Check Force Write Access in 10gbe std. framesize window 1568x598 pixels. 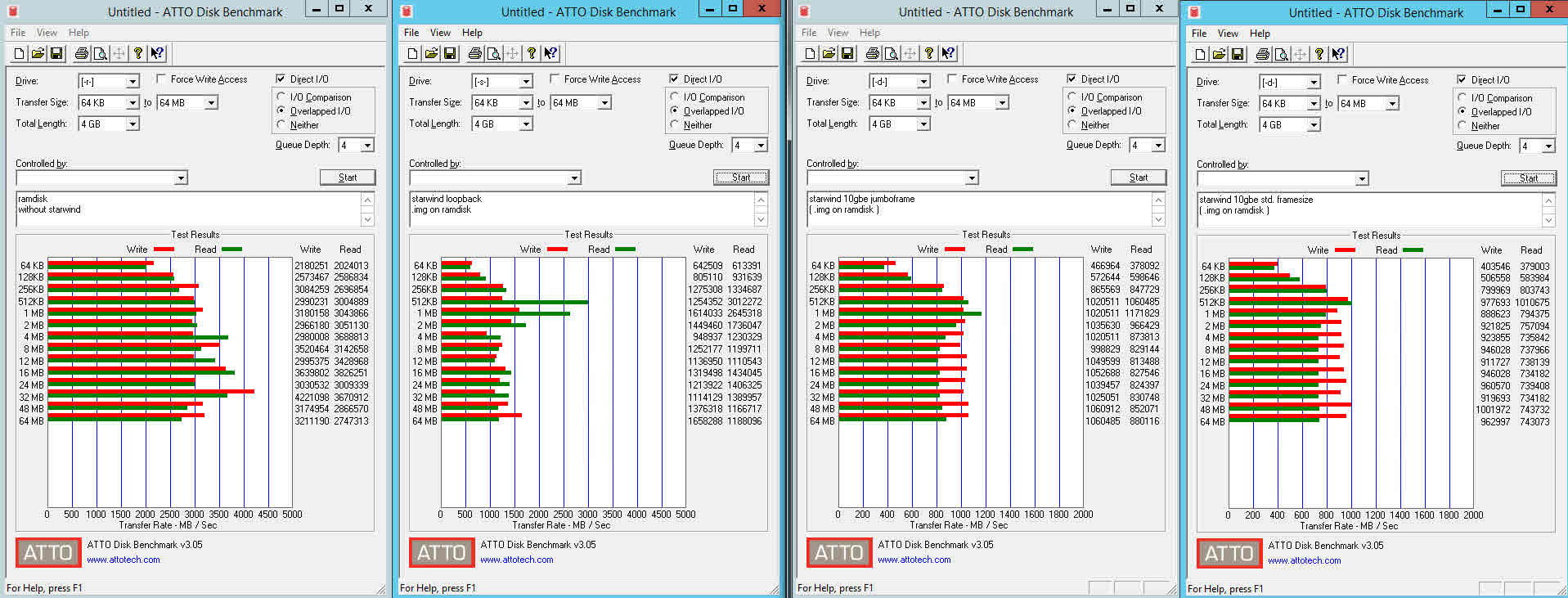pyautogui.click(x=1342, y=79)
